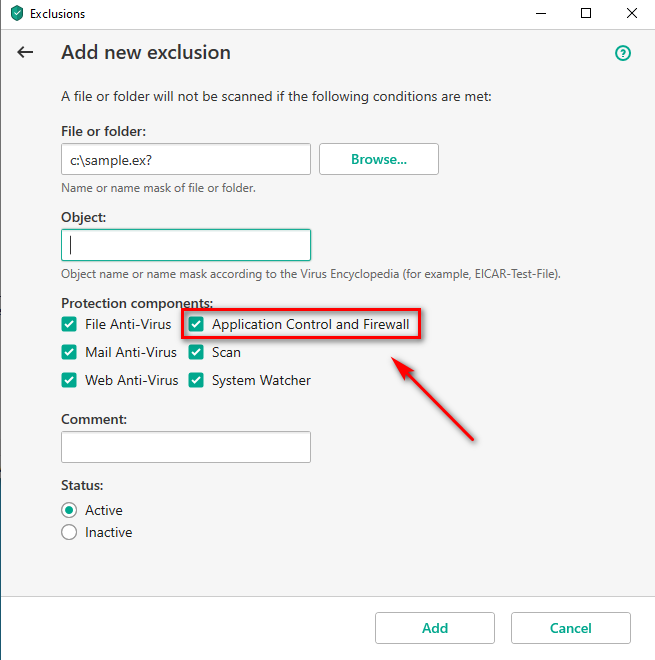Disable the Scan component checkbox
The width and height of the screenshot is (655, 660).
[x=196, y=352]
